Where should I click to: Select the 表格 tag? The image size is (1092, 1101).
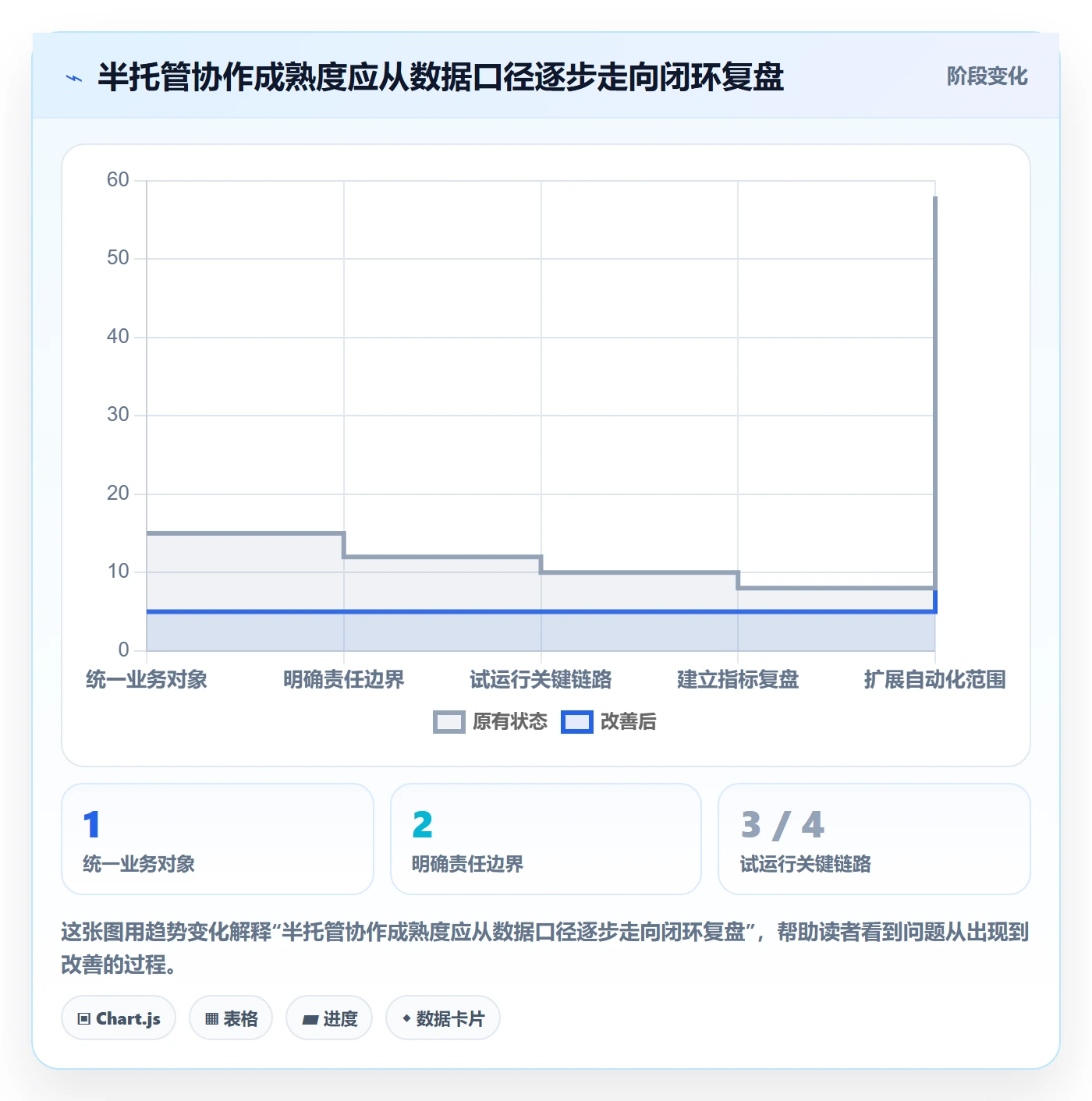(231, 1018)
